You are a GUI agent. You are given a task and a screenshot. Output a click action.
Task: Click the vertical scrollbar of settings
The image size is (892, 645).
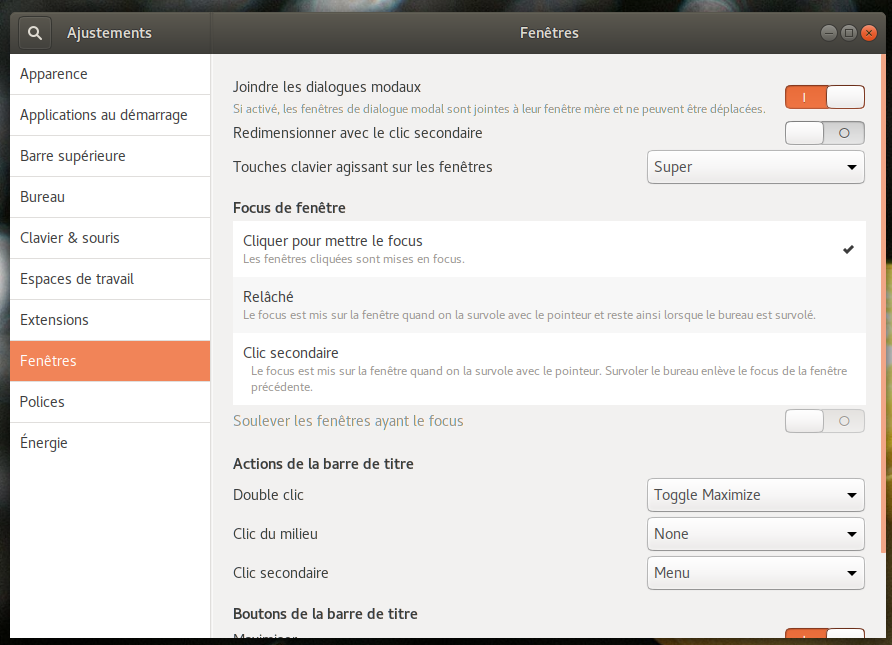point(883,303)
